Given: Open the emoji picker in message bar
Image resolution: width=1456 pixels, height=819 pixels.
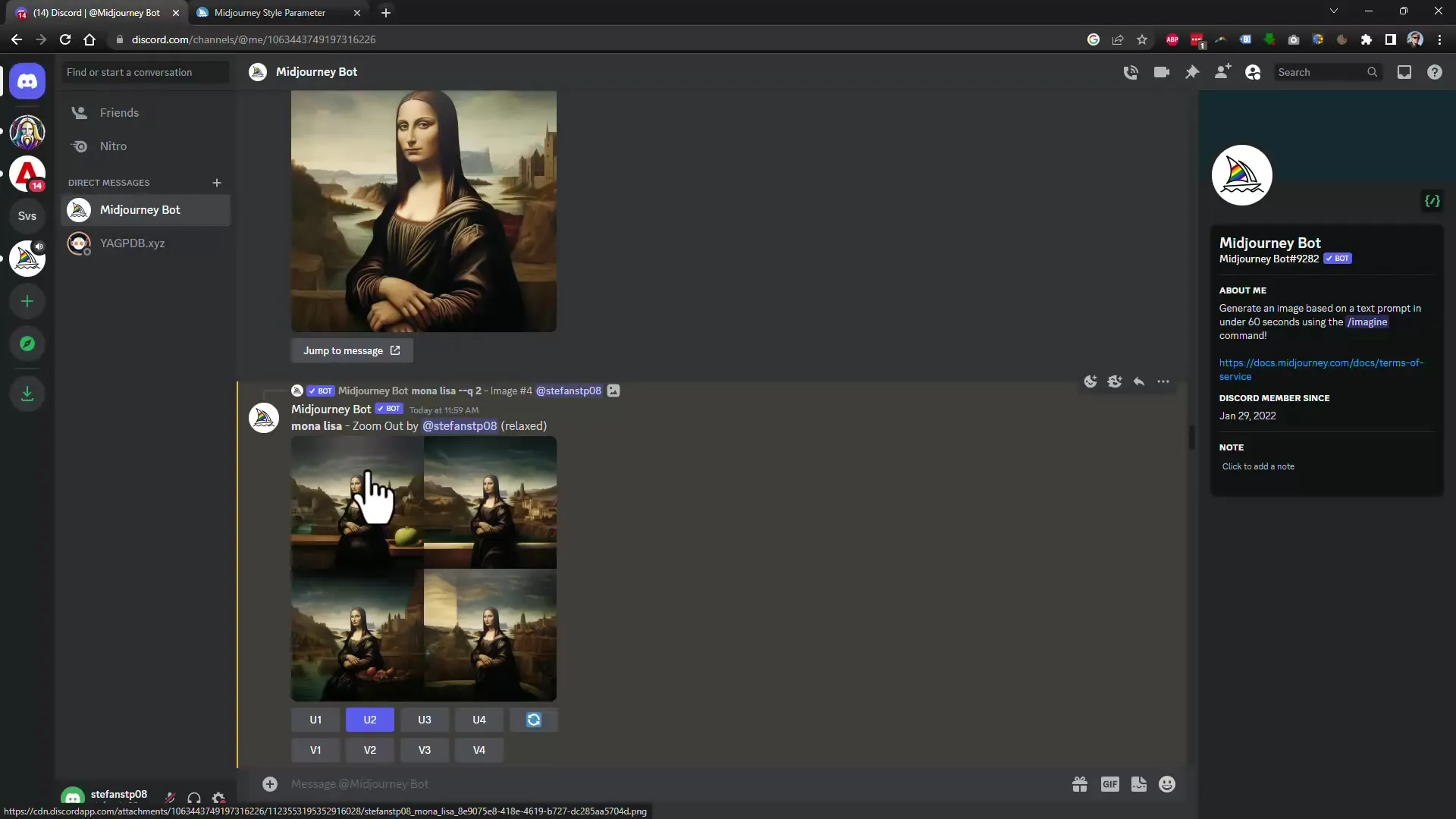Looking at the screenshot, I should coord(1168,784).
